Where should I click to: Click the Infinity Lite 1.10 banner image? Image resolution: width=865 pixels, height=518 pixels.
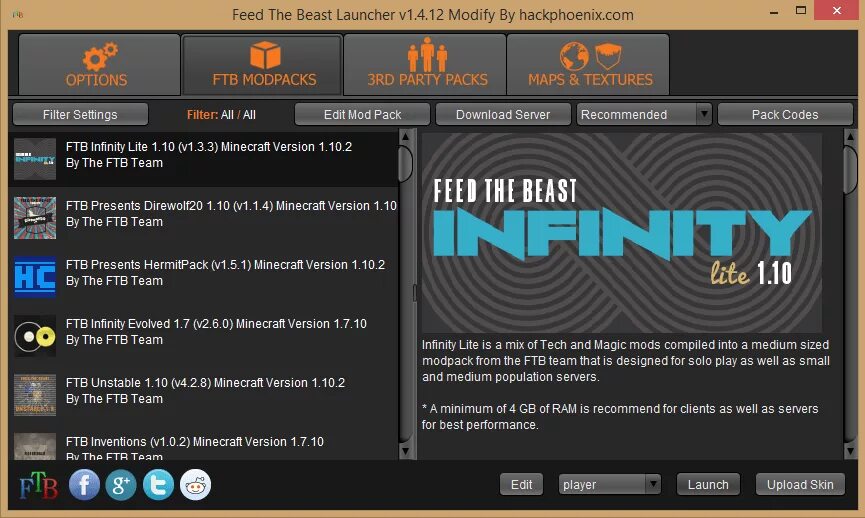click(x=622, y=232)
